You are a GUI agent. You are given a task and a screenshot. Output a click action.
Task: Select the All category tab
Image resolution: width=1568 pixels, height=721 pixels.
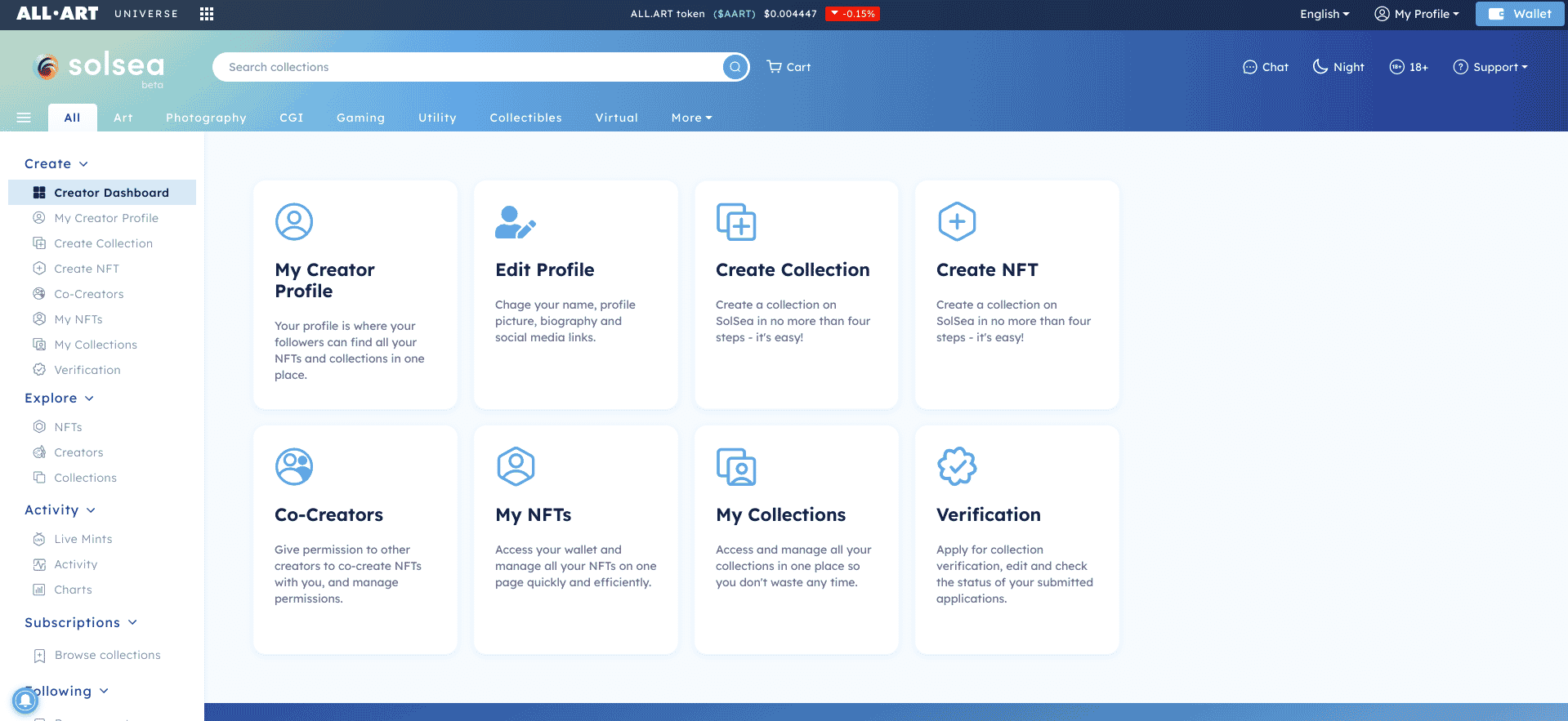(73, 118)
